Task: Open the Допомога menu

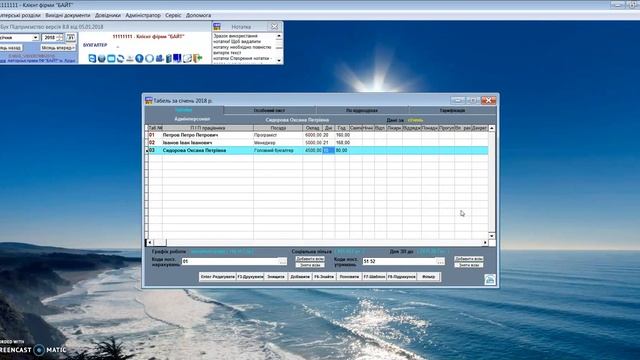Action: click(198, 15)
